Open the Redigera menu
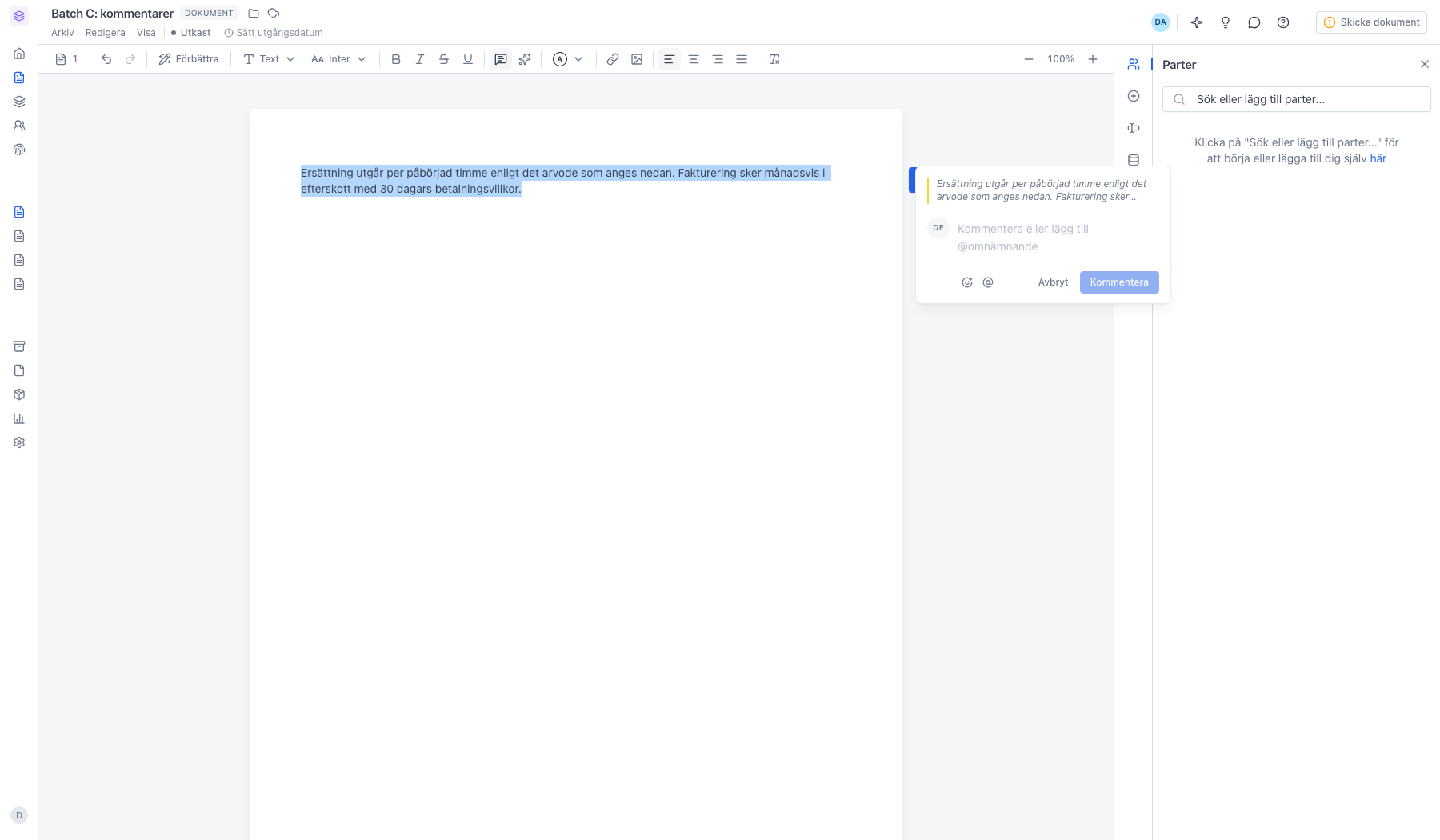The height and width of the screenshot is (840, 1440). point(106,33)
